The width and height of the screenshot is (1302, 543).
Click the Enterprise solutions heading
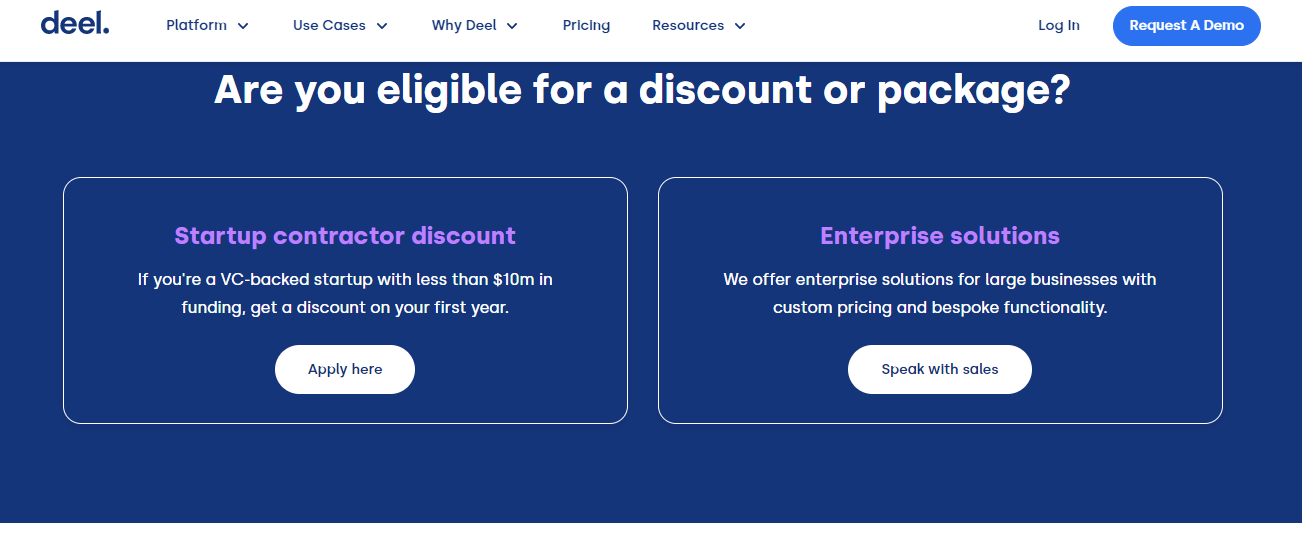click(940, 236)
